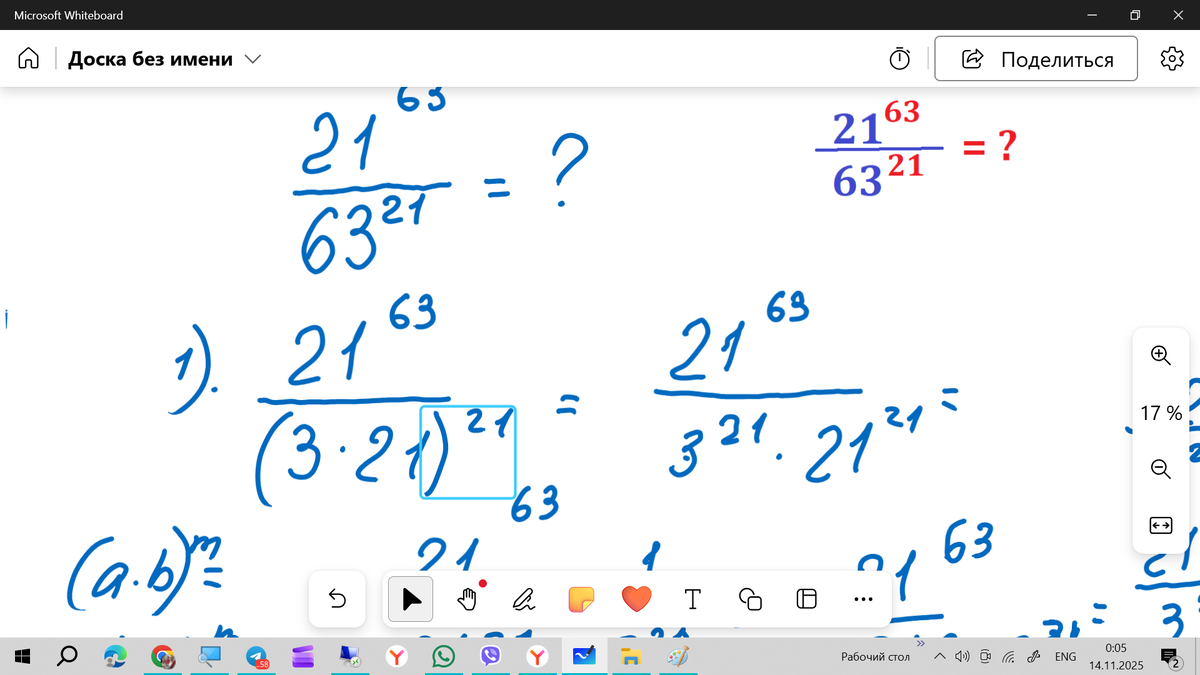Open the volume control

coord(962,656)
